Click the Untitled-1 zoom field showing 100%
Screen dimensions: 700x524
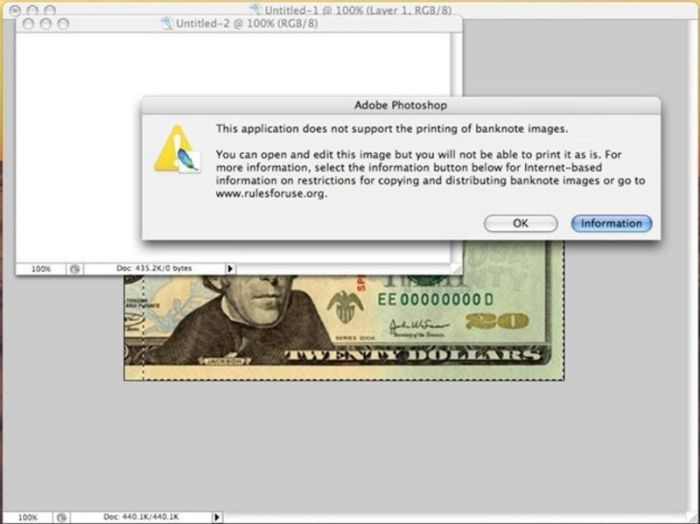coord(28,517)
